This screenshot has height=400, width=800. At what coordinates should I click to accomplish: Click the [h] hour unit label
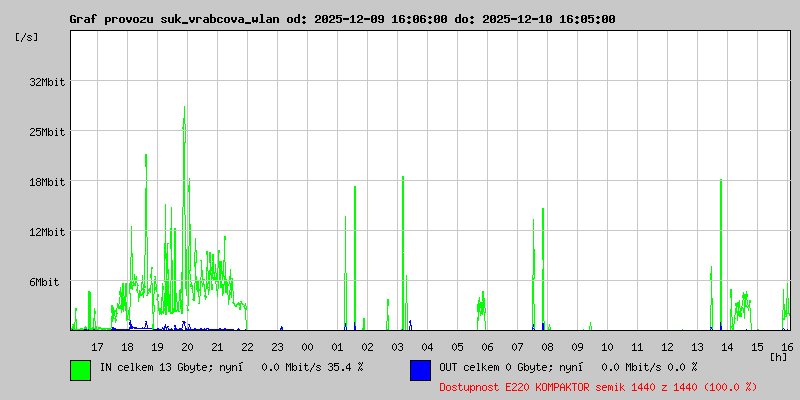(x=779, y=357)
